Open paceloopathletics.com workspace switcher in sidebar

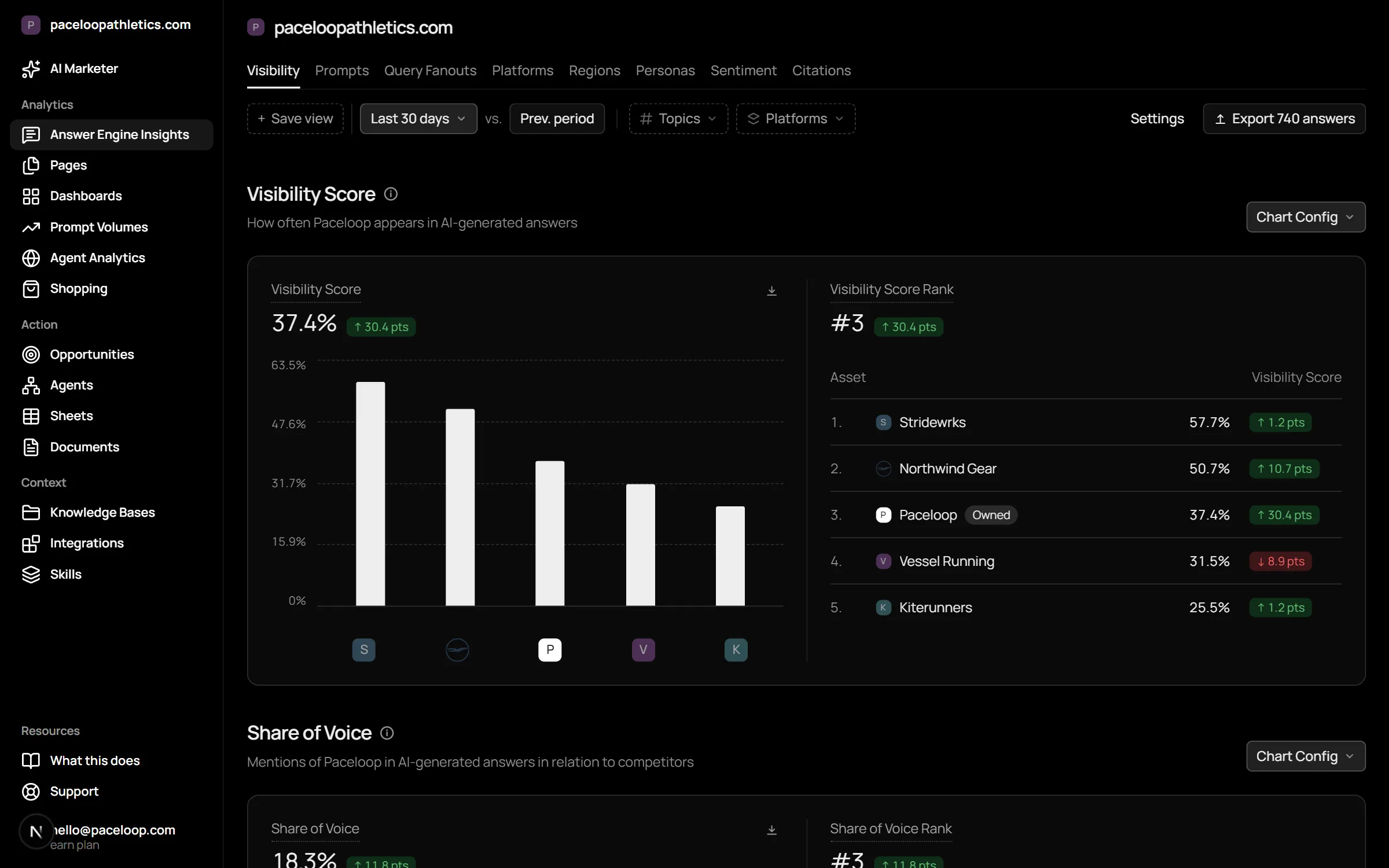tap(106, 25)
